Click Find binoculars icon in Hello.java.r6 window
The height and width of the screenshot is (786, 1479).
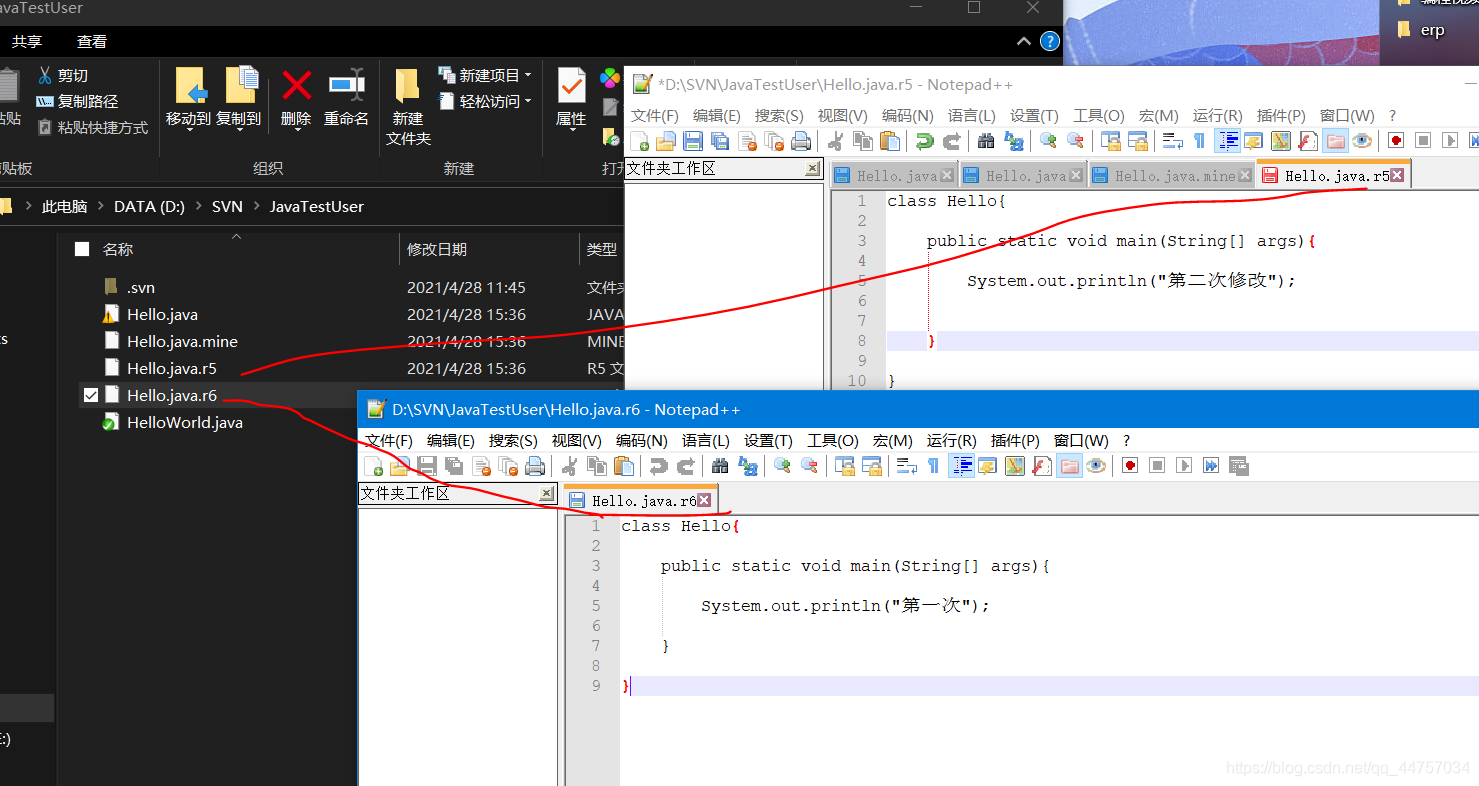click(719, 466)
